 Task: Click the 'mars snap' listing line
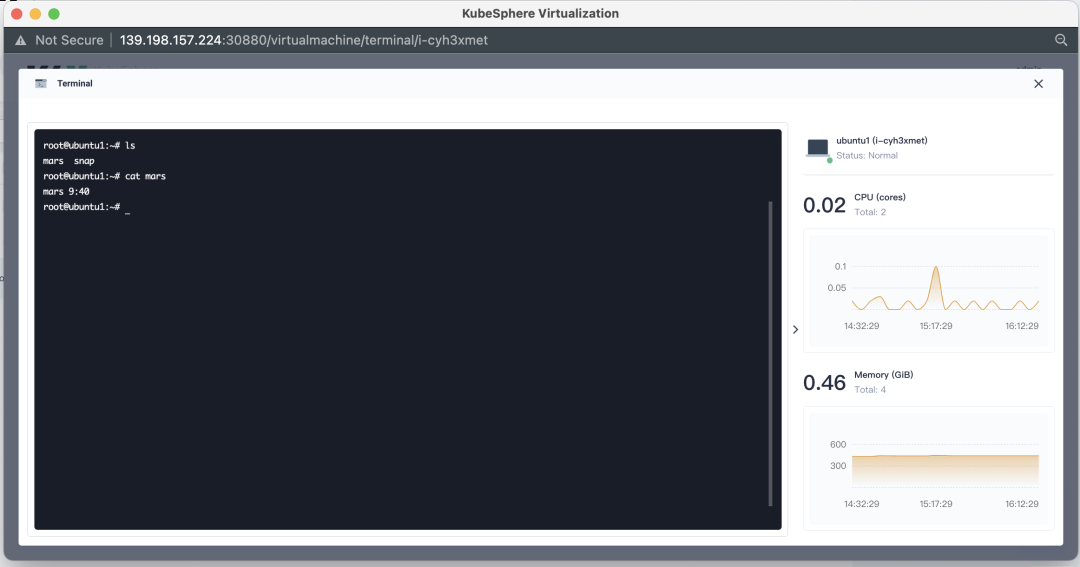click(68, 161)
